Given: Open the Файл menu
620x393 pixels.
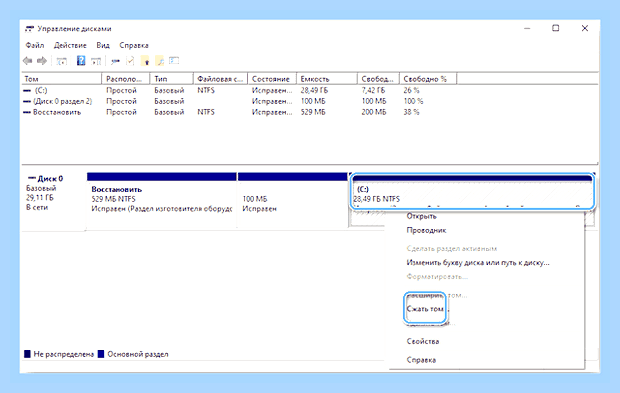Looking at the screenshot, I should 35,45.
